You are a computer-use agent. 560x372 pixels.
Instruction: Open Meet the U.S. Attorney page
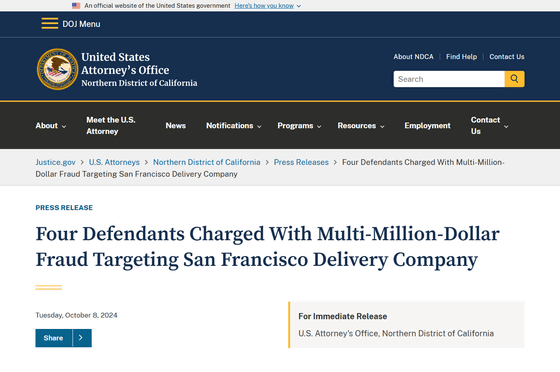click(111, 126)
